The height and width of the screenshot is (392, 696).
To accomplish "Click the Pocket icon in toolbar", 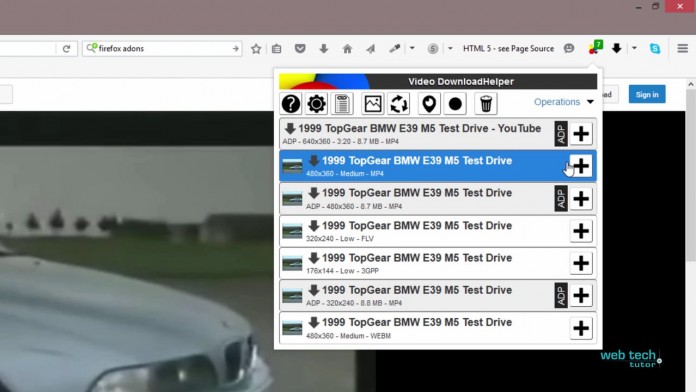I will 300,48.
